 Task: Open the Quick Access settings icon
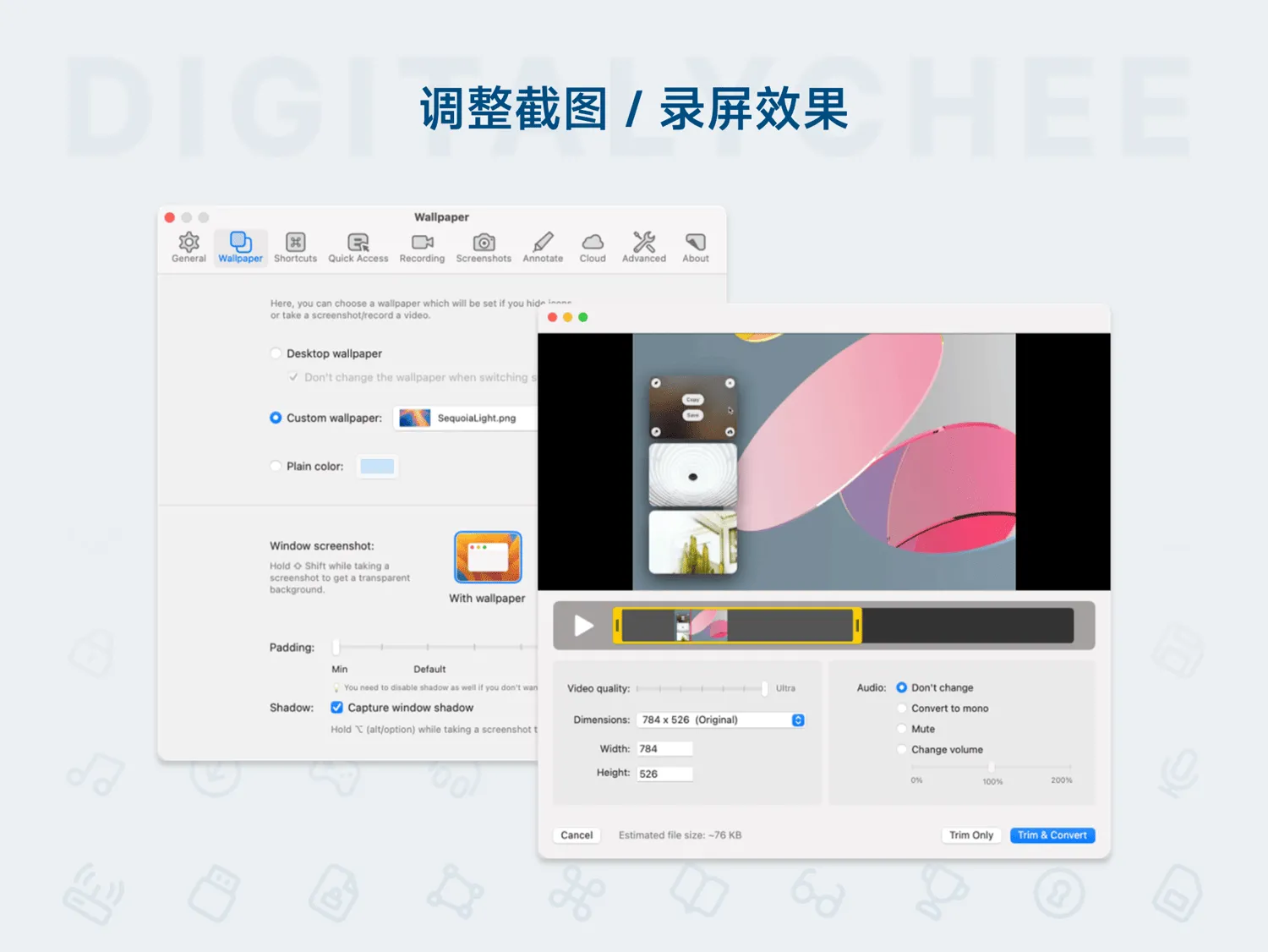coord(358,246)
